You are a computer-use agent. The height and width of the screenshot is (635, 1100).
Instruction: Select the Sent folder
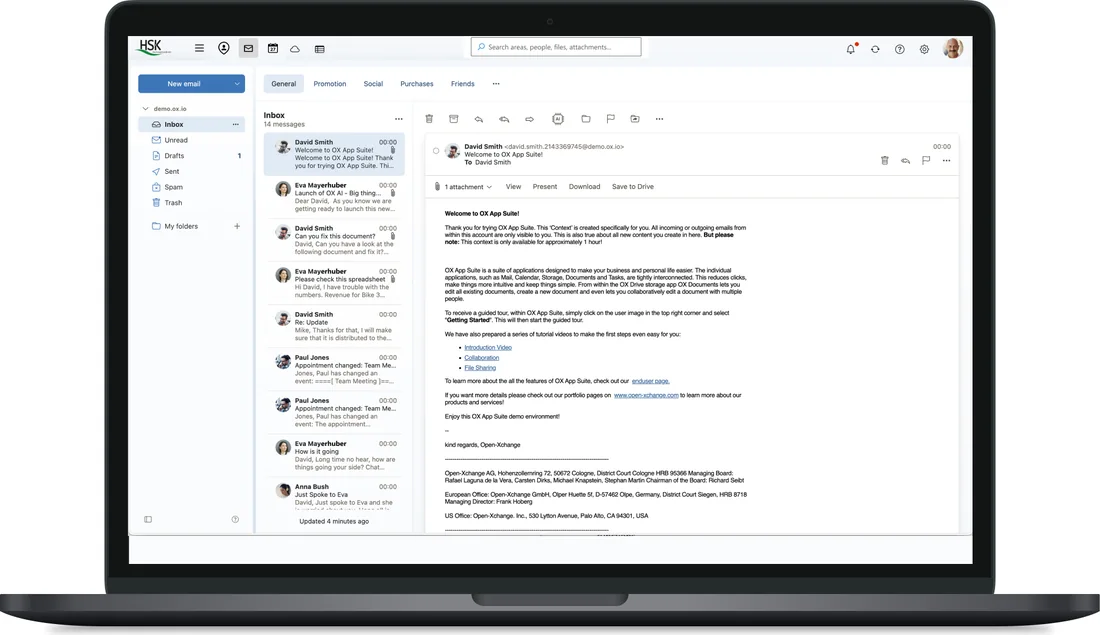[192, 171]
